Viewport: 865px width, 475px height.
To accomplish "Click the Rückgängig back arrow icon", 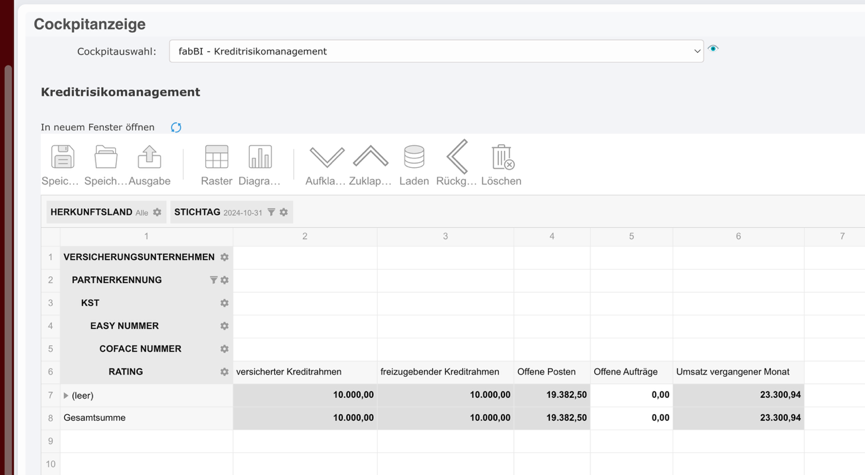I will pos(457,157).
